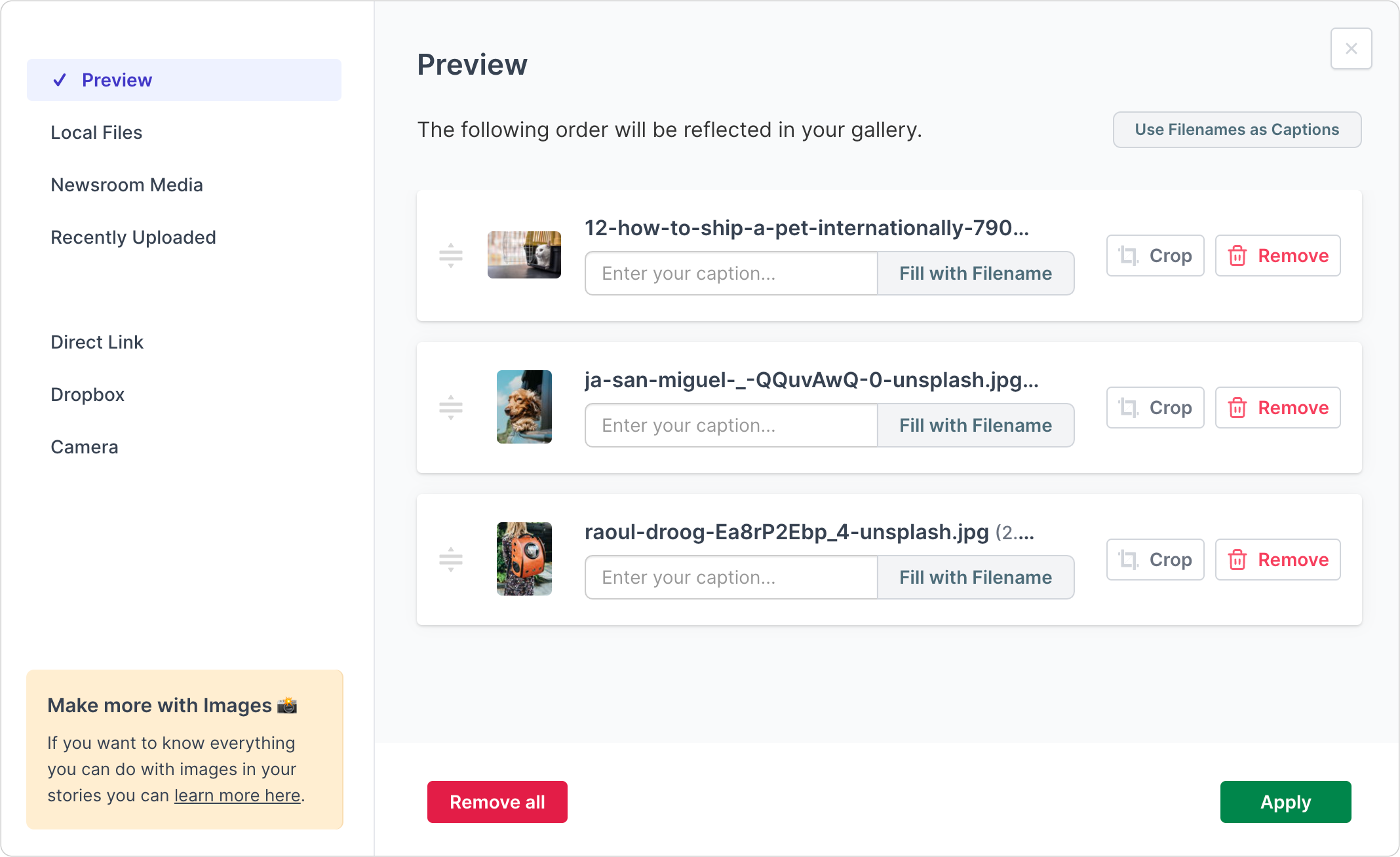This screenshot has height=857, width=1400.
Task: Click the green Apply button
Action: 1285,802
